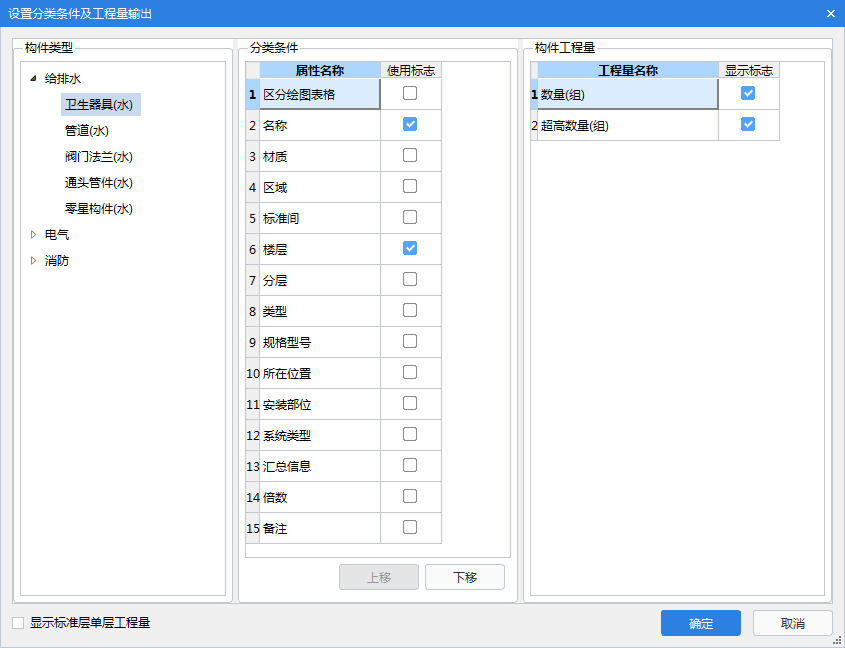Expand the 电气 tree node

coord(33,235)
